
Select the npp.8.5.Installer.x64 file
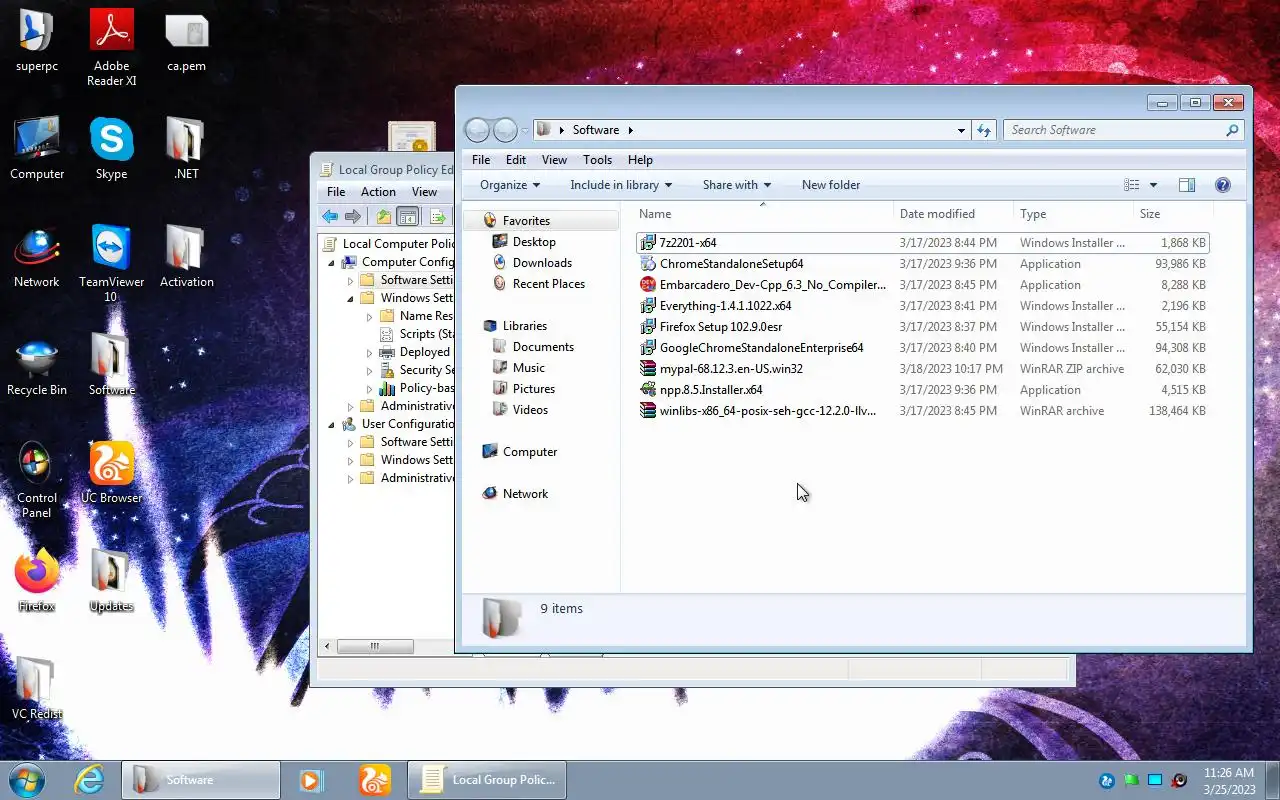[x=922, y=390]
